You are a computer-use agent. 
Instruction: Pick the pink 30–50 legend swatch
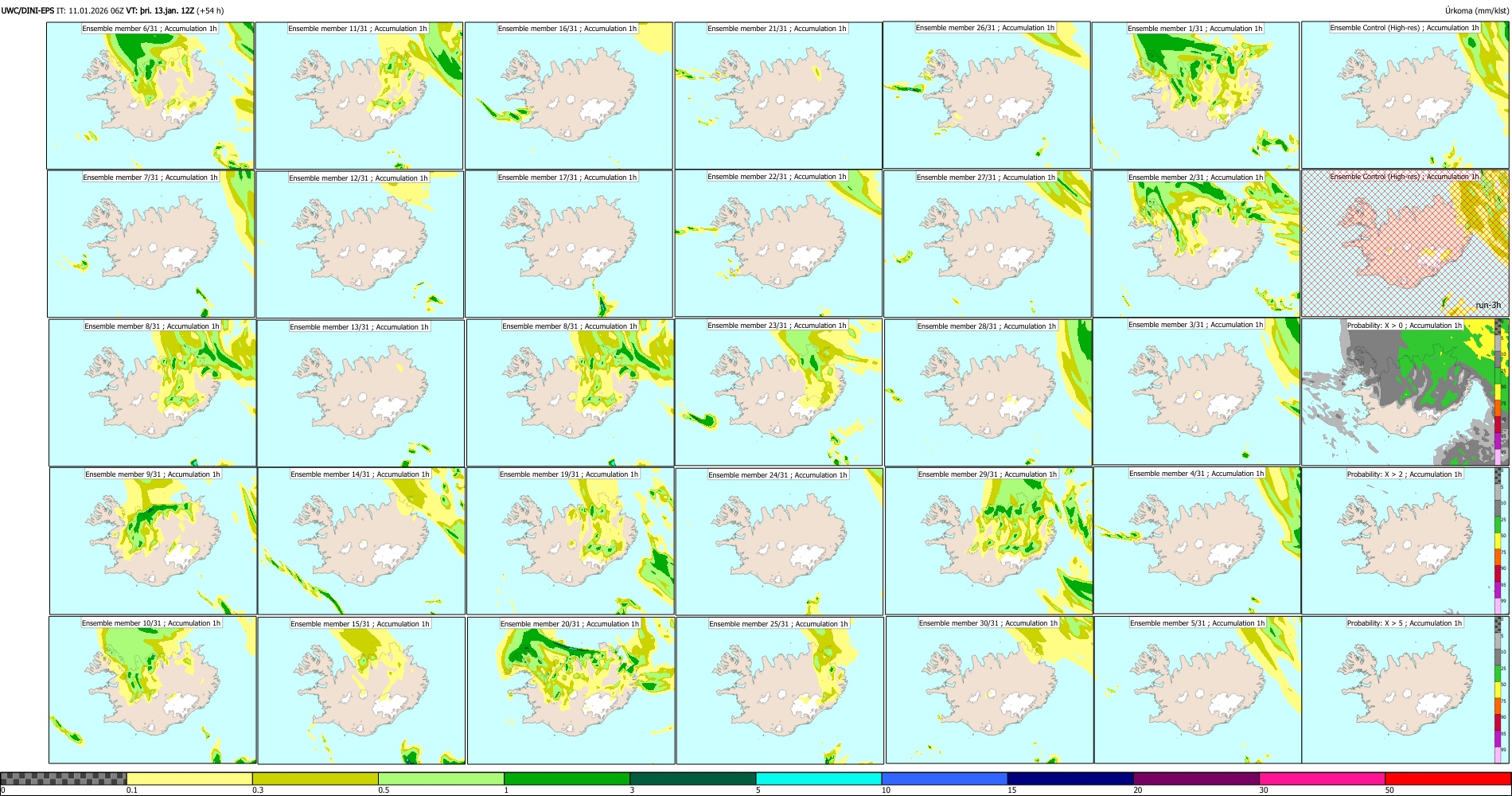point(1322,778)
